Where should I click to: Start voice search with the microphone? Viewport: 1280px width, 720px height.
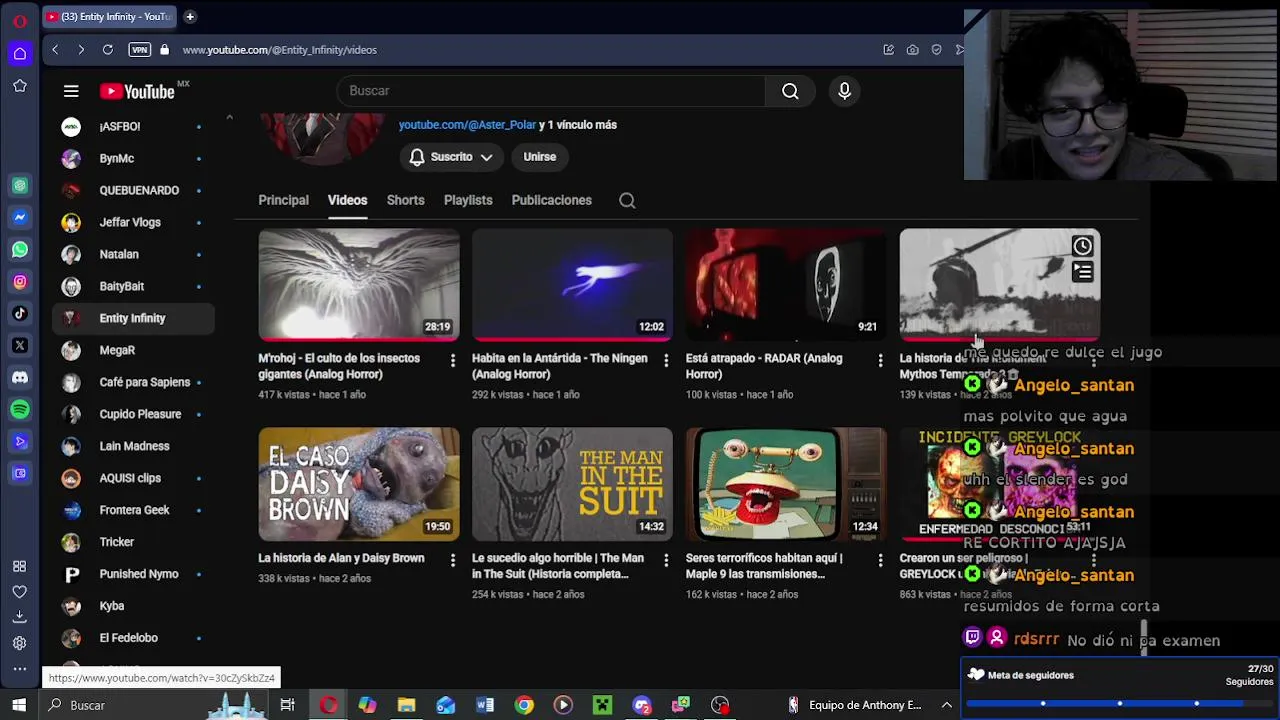pyautogui.click(x=845, y=91)
